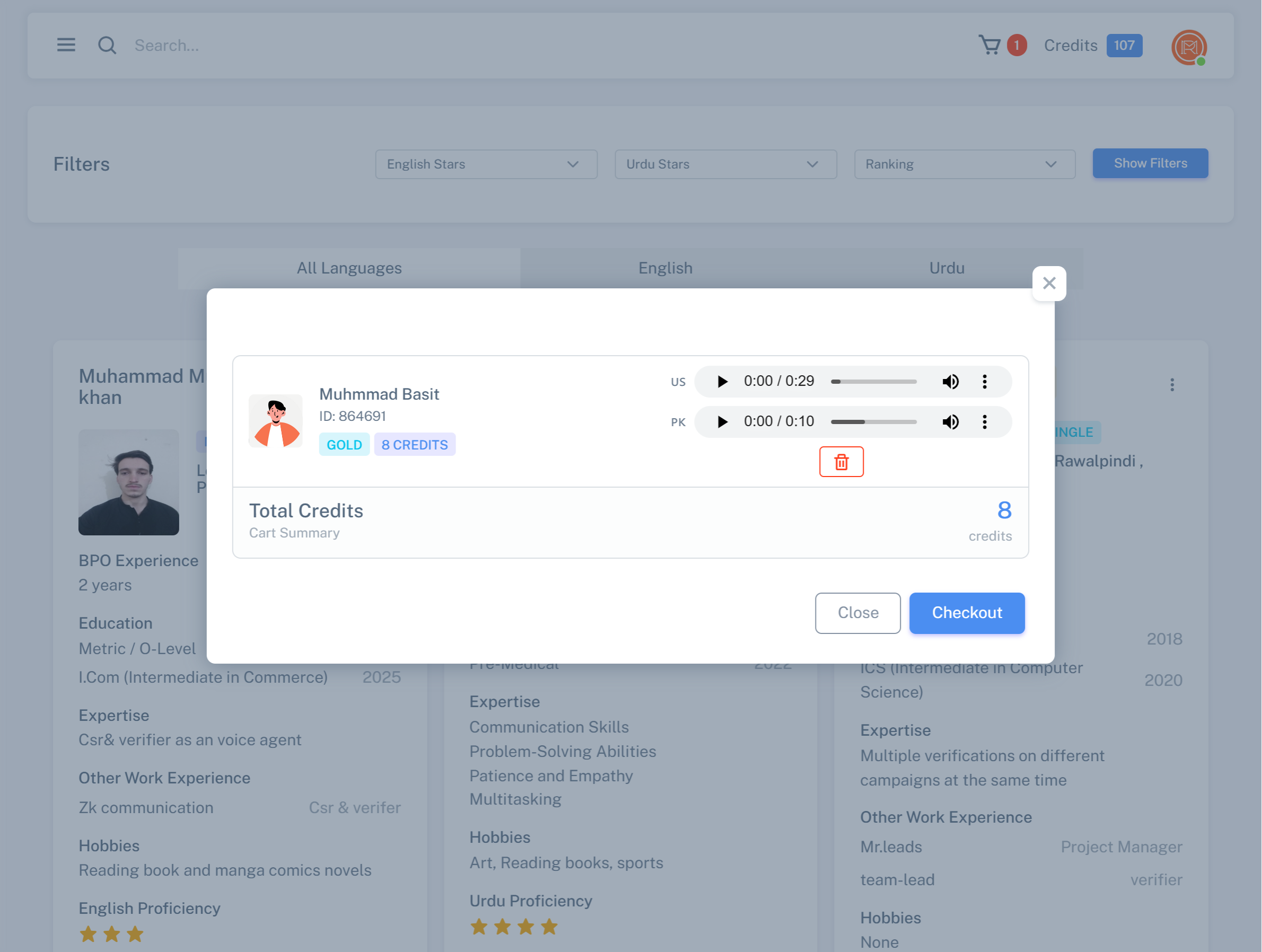Play the PK audio sample

722,422
